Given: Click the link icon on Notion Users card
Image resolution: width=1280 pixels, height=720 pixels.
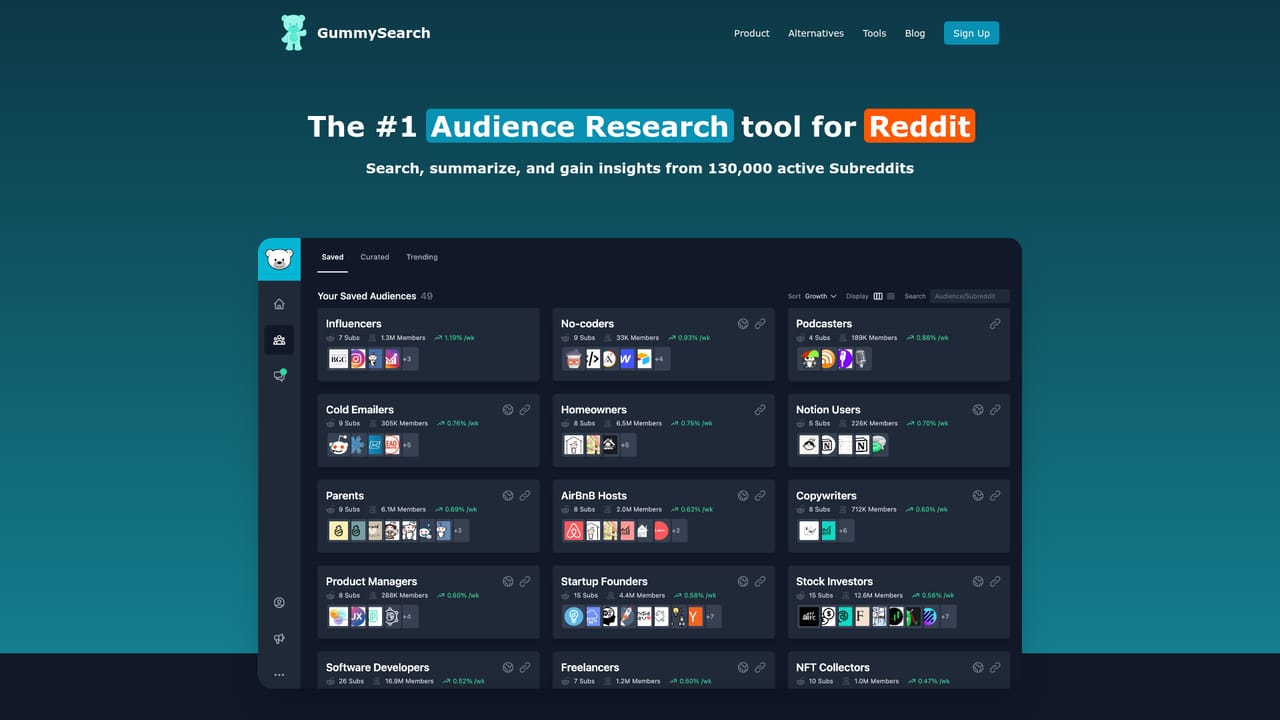Looking at the screenshot, I should pos(995,410).
